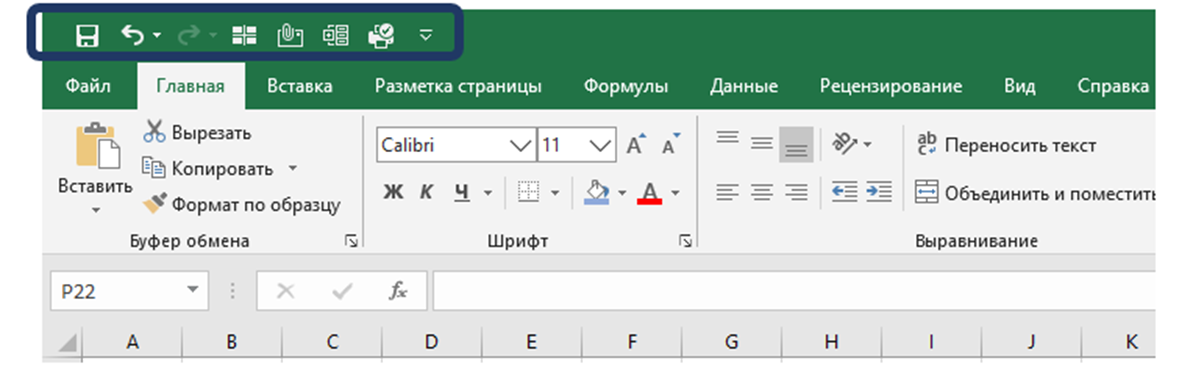Click the fx insert function icon
1179x372 pixels.
click(398, 291)
